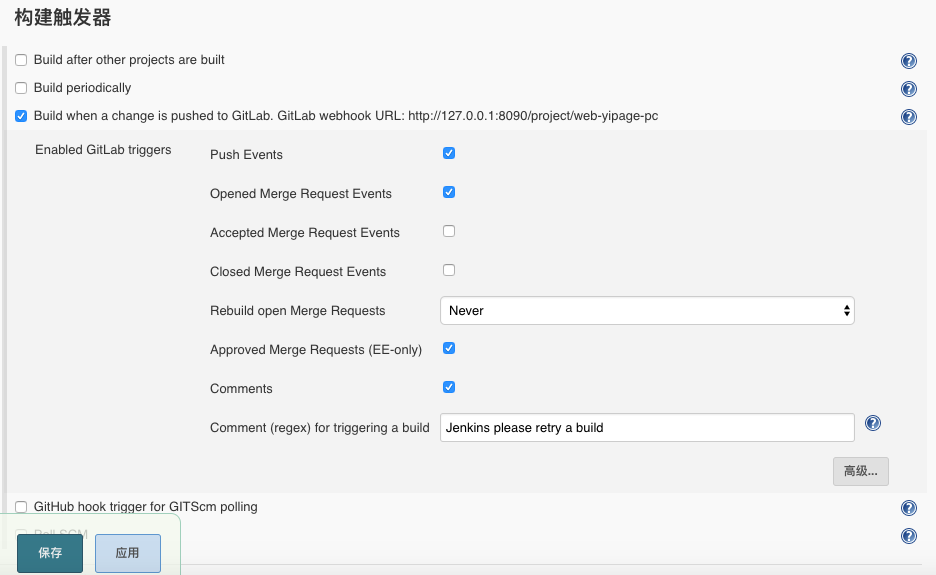Open help for Build periodically
Viewport: 936px width, 575px height.
click(909, 89)
